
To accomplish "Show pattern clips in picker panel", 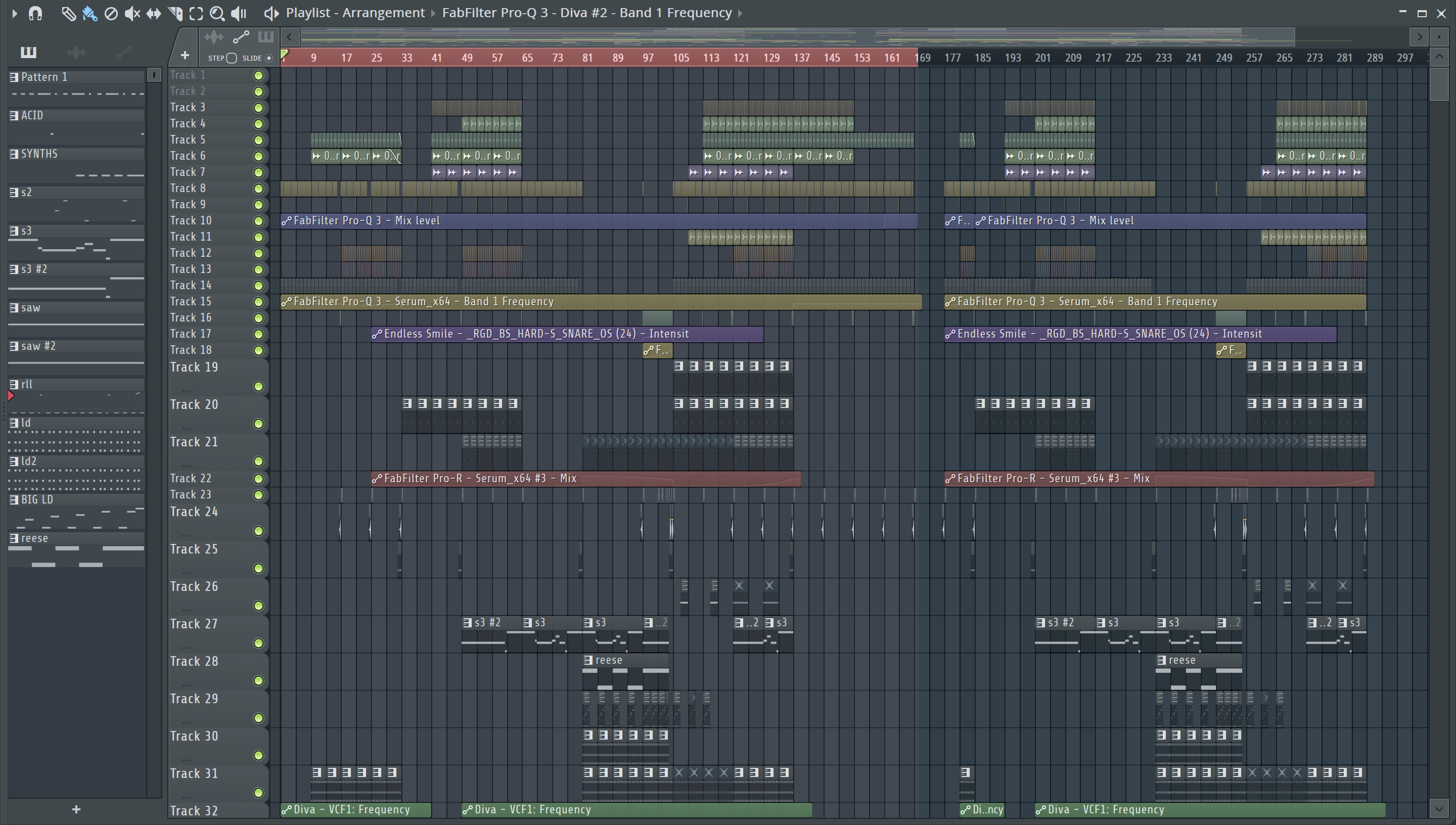I will (28, 52).
